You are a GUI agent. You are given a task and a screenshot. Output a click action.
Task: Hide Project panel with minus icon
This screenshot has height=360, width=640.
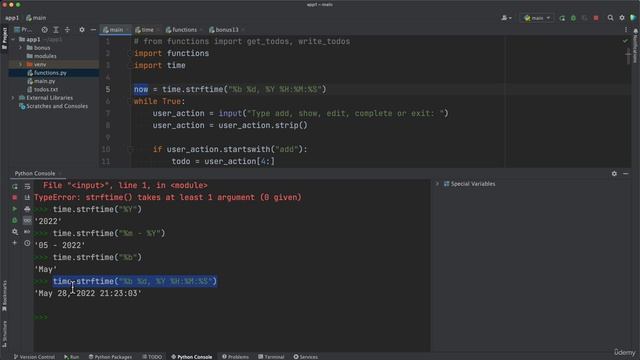[x=93, y=30]
